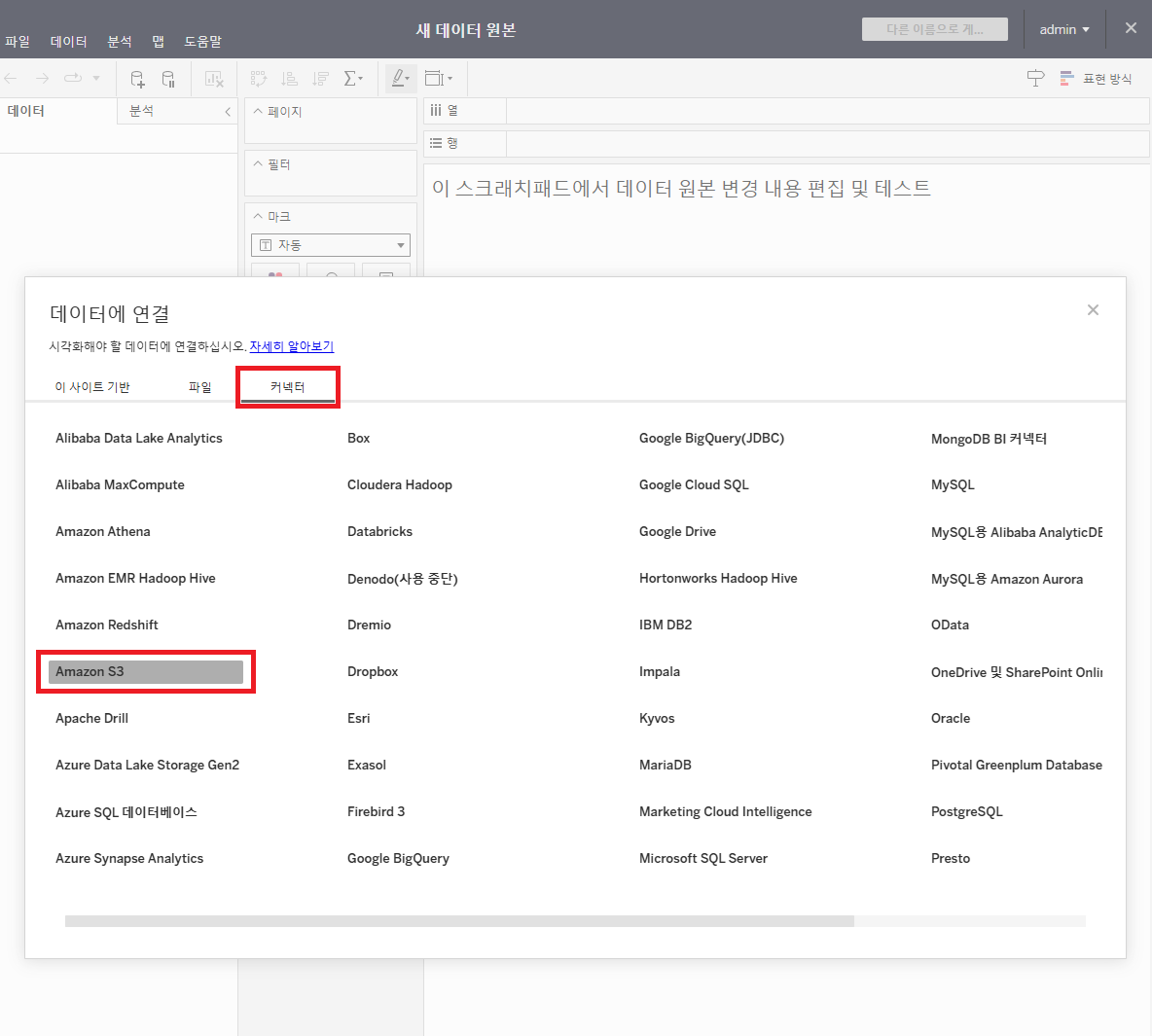Choose the MySQL connector
Image resolution: width=1152 pixels, height=1036 pixels.
[x=953, y=485]
